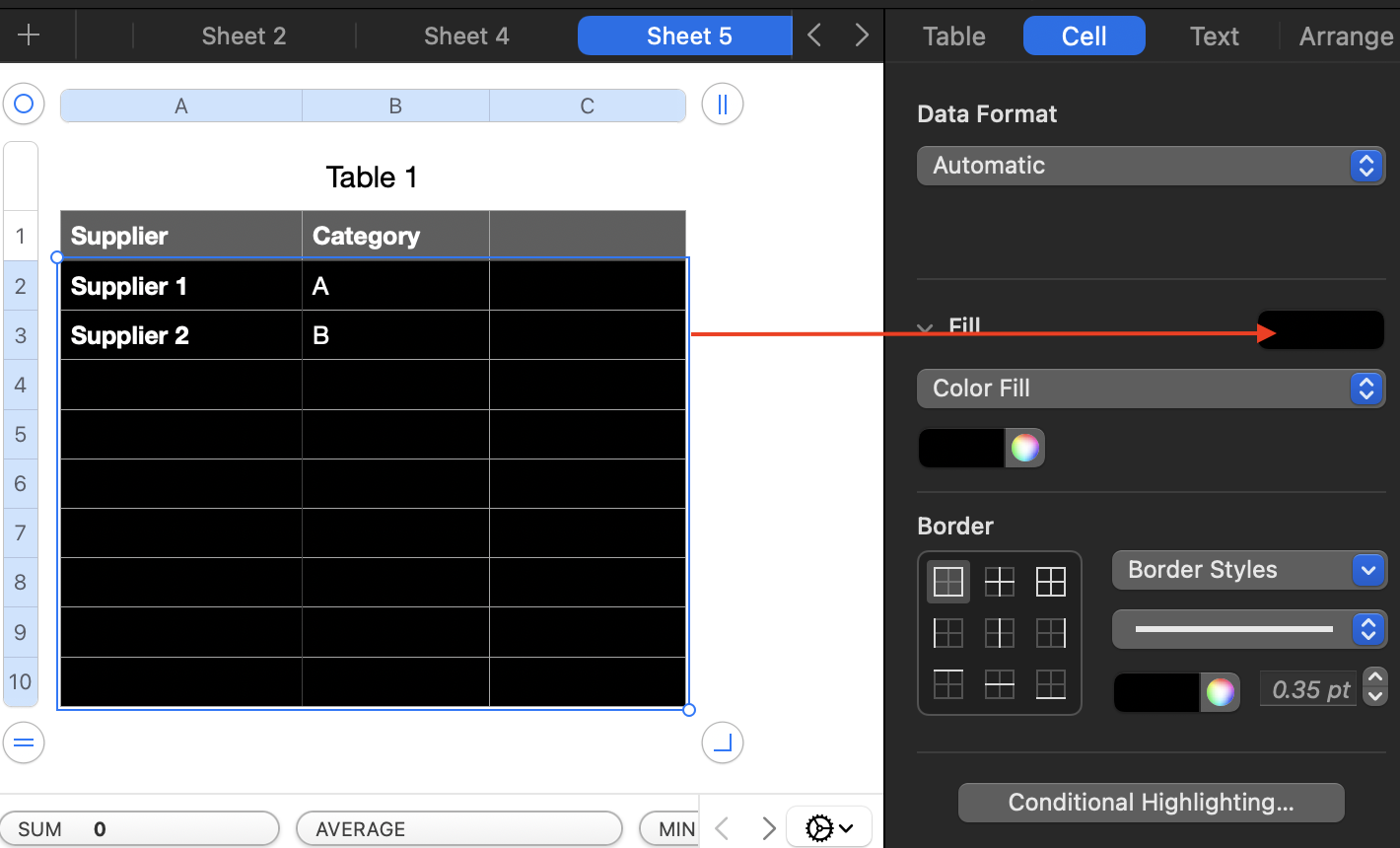Collapse the Fill section
The image size is (1400, 848).
tap(925, 328)
